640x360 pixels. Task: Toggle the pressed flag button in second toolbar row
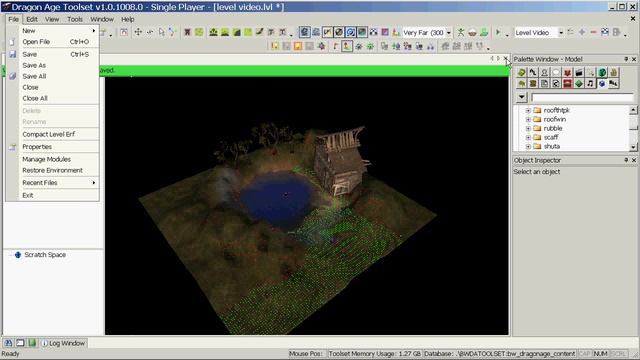pyautogui.click(x=347, y=46)
